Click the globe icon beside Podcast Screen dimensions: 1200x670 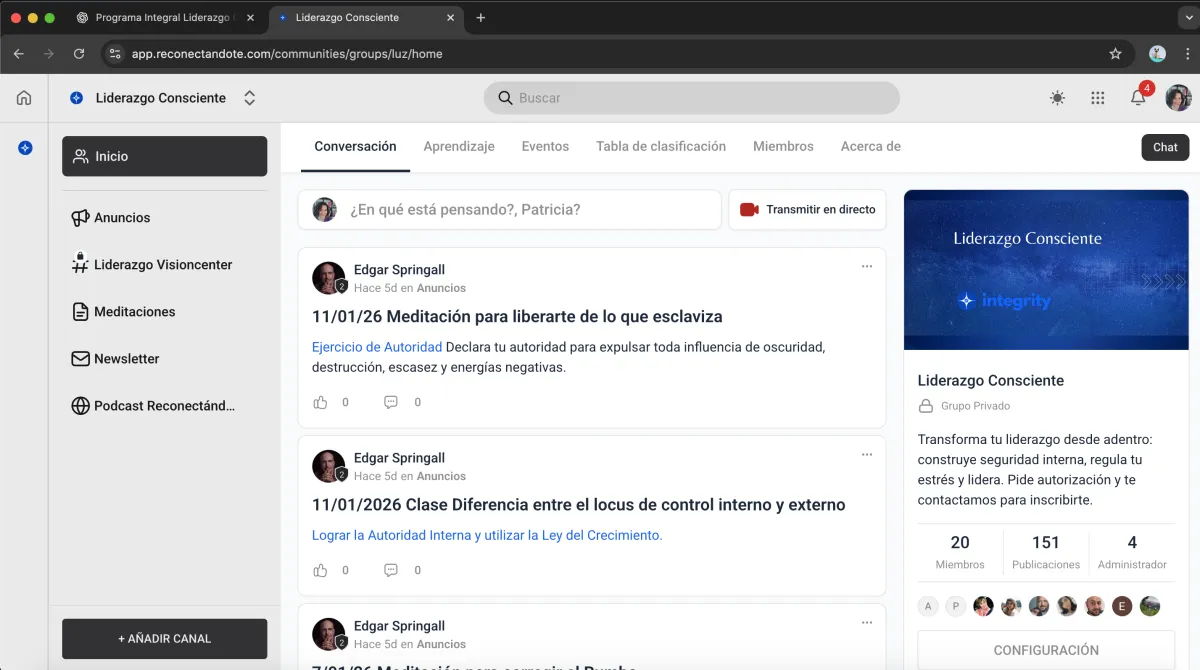[80, 406]
